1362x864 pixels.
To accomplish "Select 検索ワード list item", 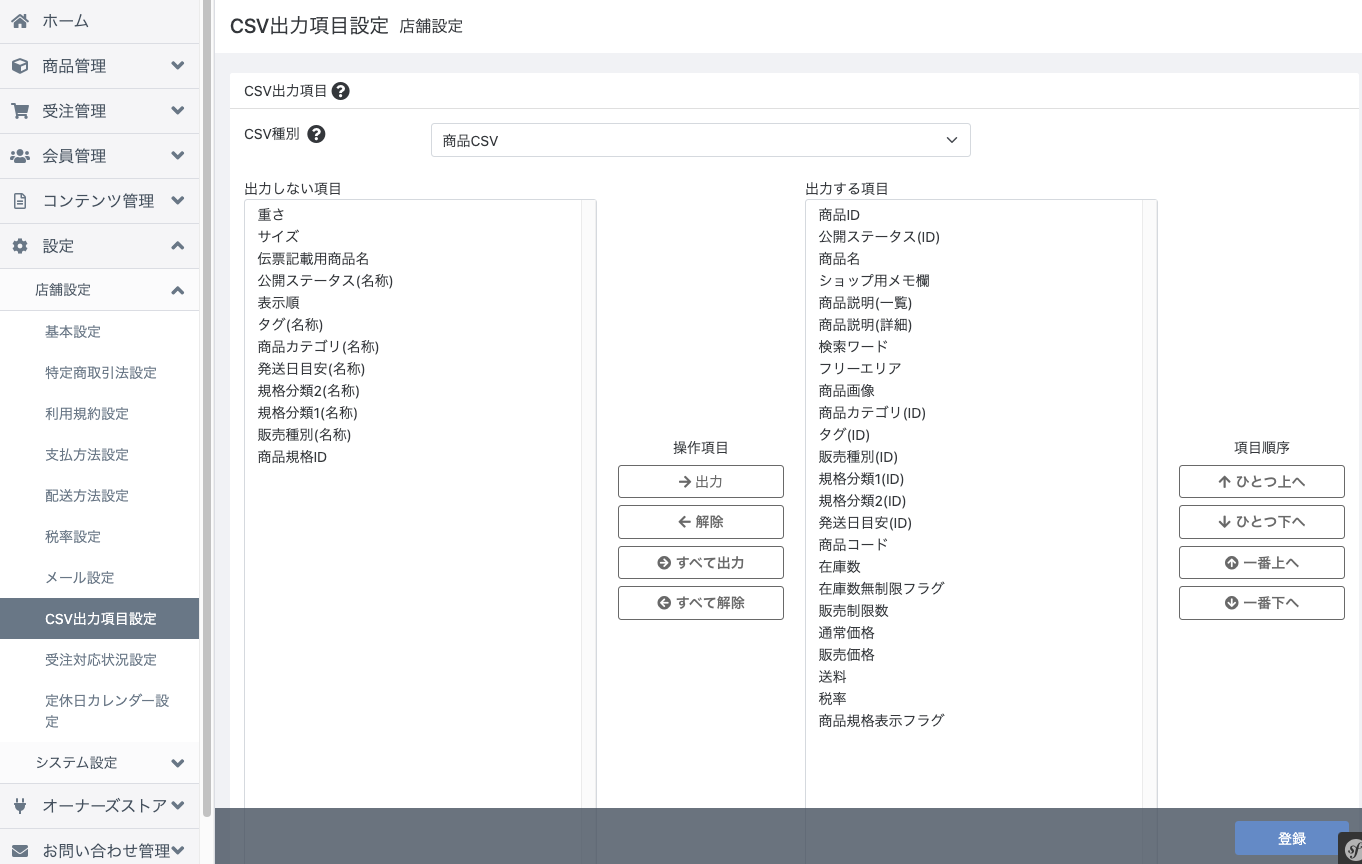I will tap(974, 347).
